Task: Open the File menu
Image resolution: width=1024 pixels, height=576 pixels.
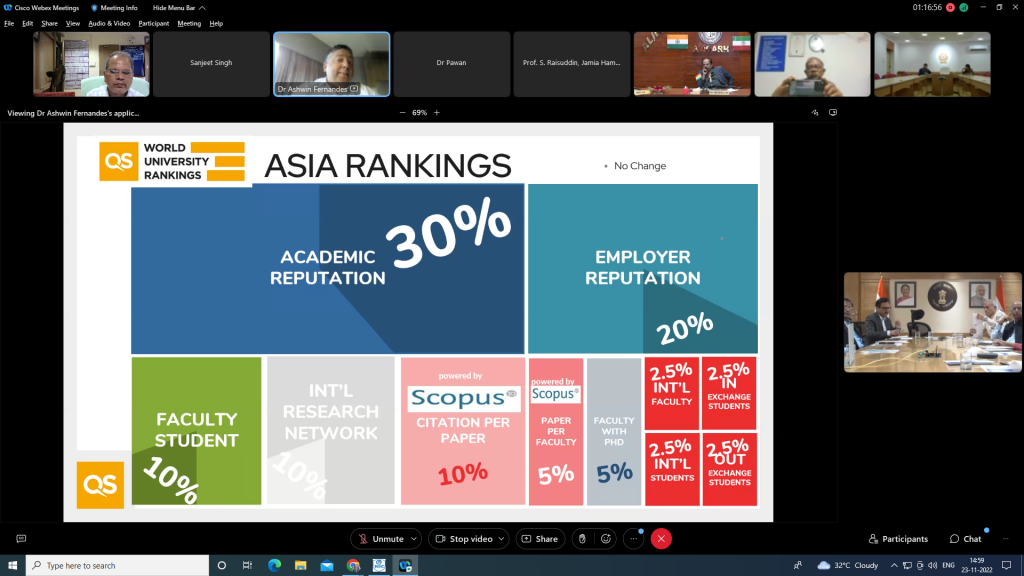Action: (x=9, y=24)
